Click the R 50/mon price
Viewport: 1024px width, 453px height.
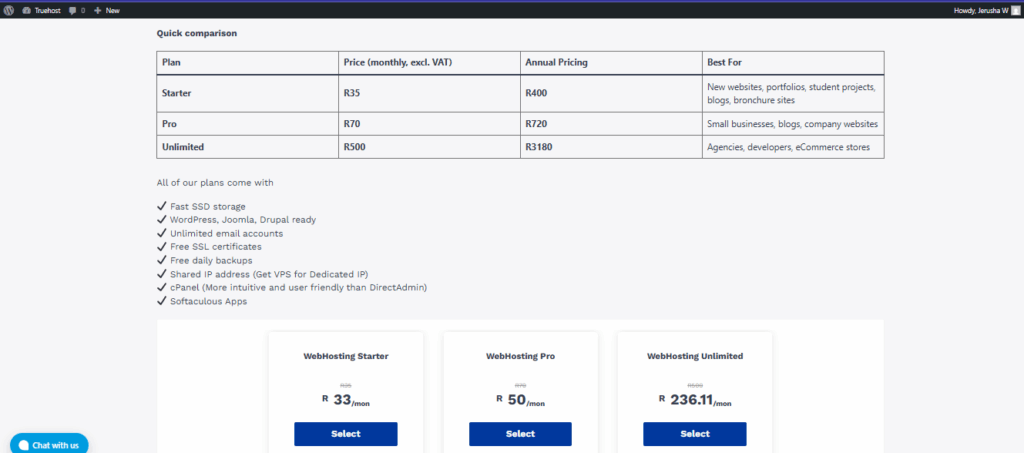coord(520,400)
